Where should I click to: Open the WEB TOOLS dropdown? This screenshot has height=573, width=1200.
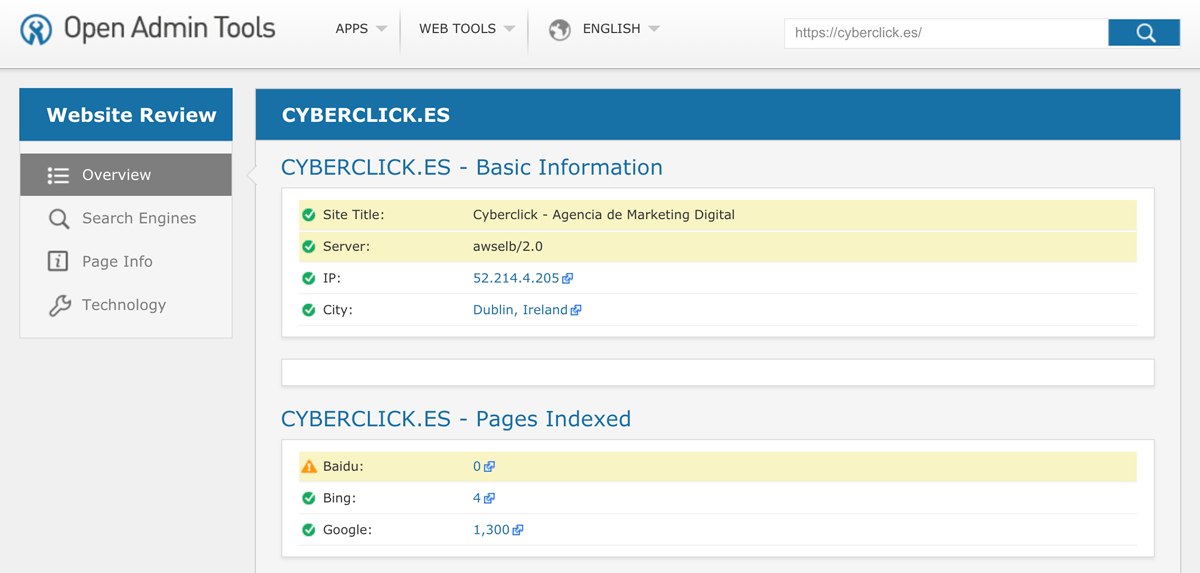(x=466, y=29)
